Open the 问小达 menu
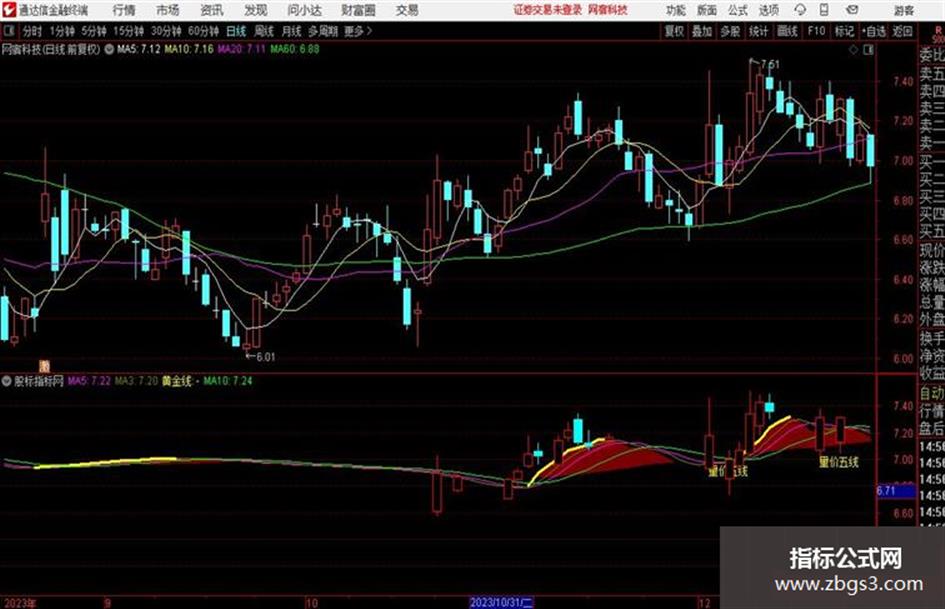Screen dimensions: 945x609 pyautogui.click(x=304, y=10)
